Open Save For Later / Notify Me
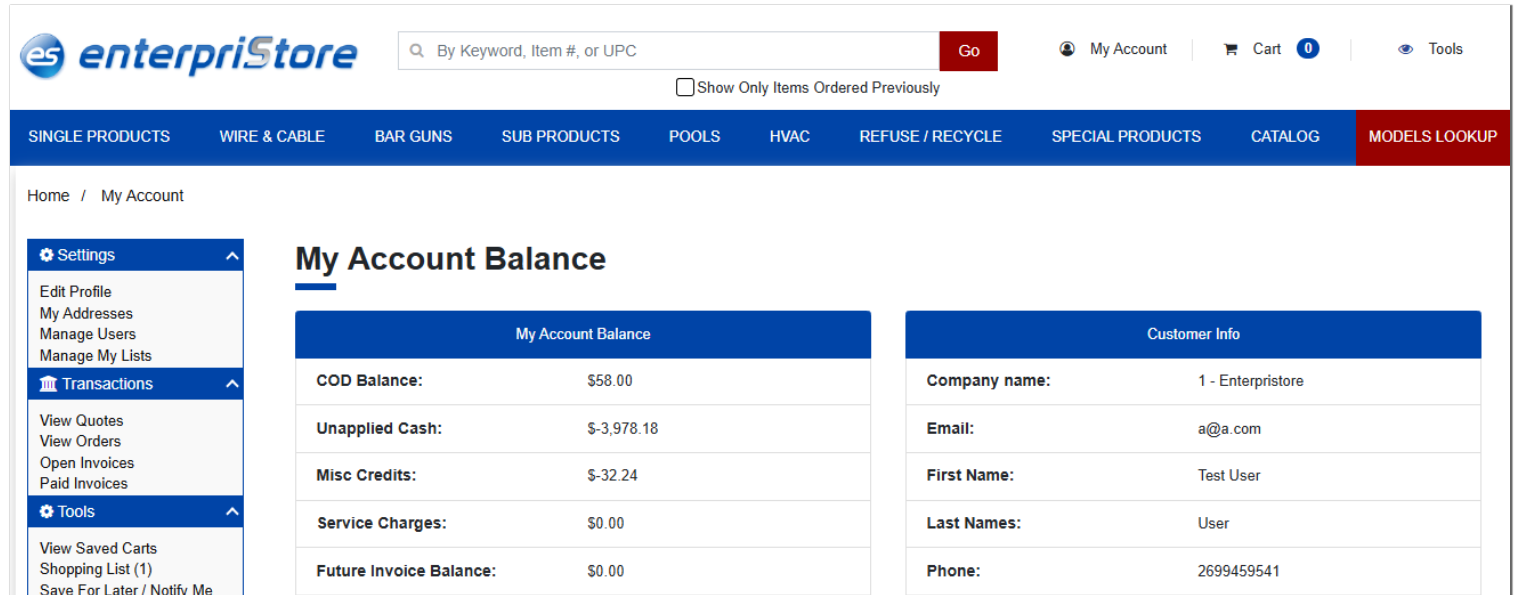 (x=126, y=590)
